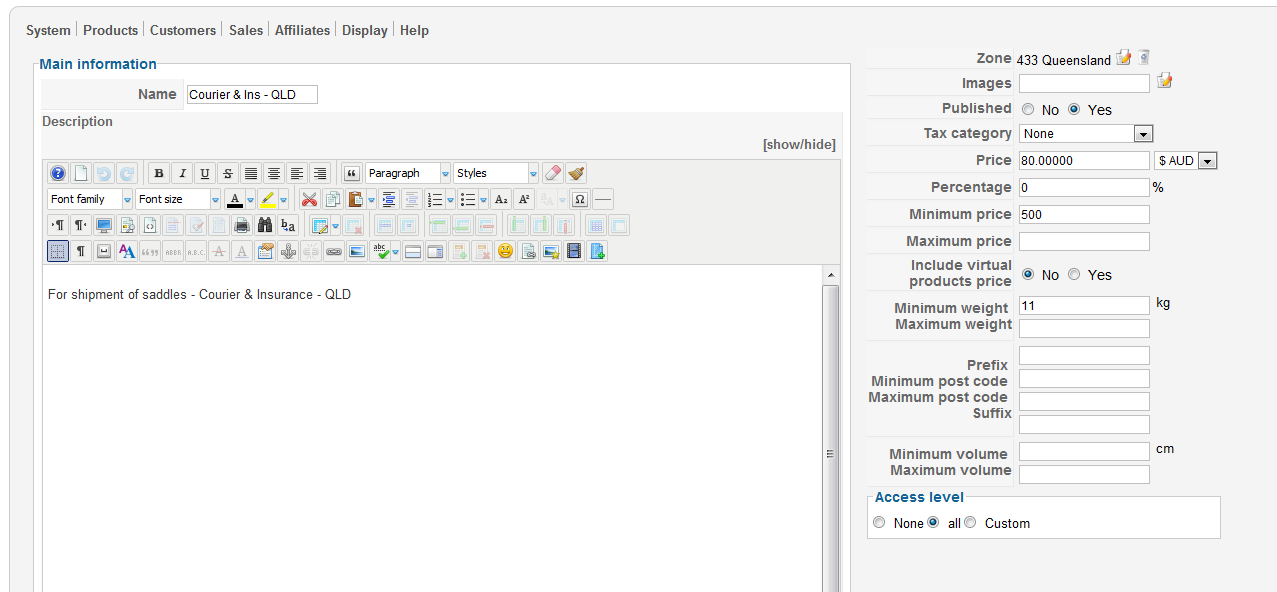Open the Paragraph format dropdown
Viewport: 1277px width, 592px height.
[x=408, y=173]
